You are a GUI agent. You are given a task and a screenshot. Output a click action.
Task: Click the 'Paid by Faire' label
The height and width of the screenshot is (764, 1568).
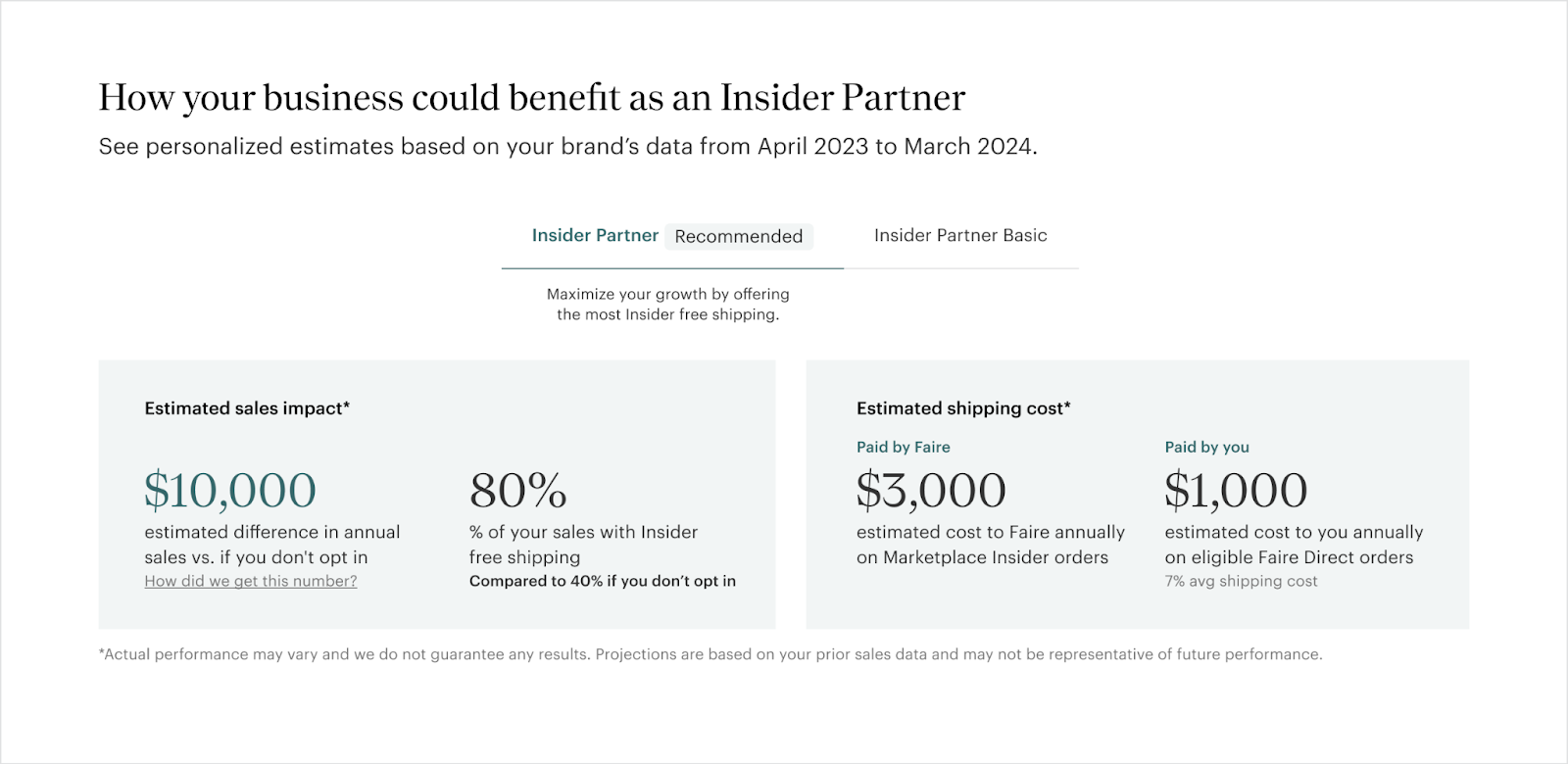(x=904, y=447)
